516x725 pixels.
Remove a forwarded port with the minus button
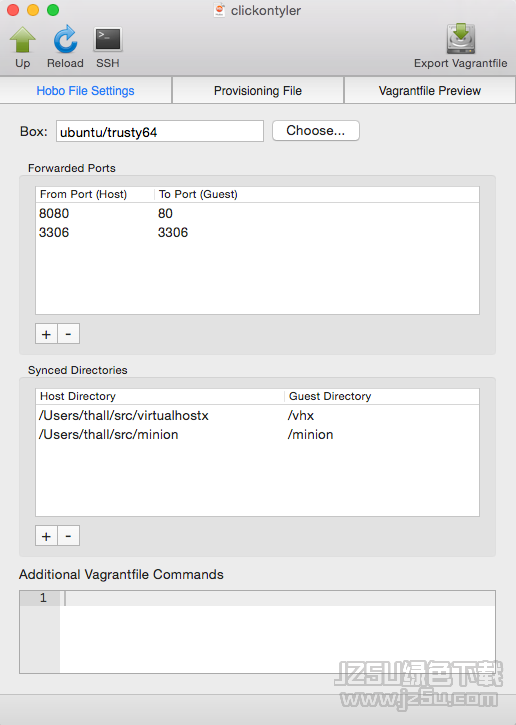68,334
